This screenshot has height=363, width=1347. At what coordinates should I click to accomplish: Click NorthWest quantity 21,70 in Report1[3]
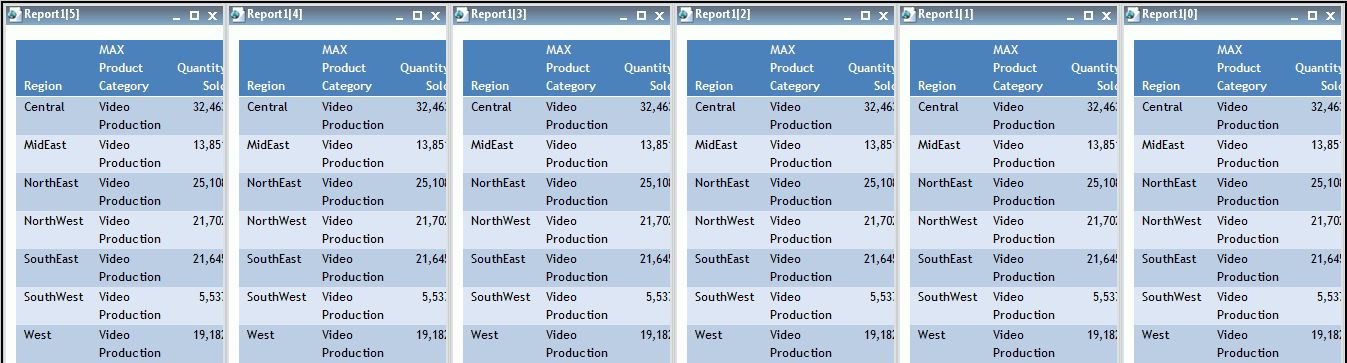[x=655, y=221]
